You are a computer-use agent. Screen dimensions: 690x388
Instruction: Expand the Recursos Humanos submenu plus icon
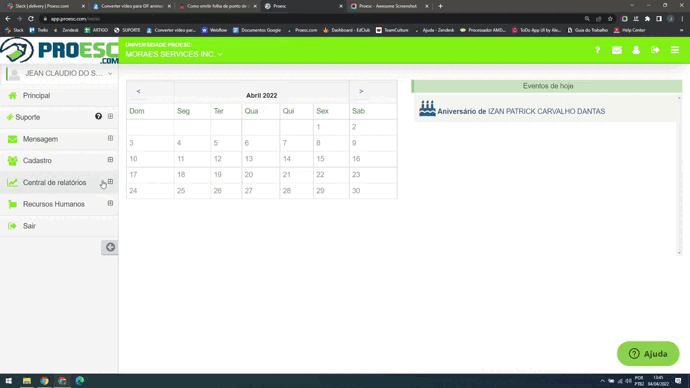click(110, 203)
